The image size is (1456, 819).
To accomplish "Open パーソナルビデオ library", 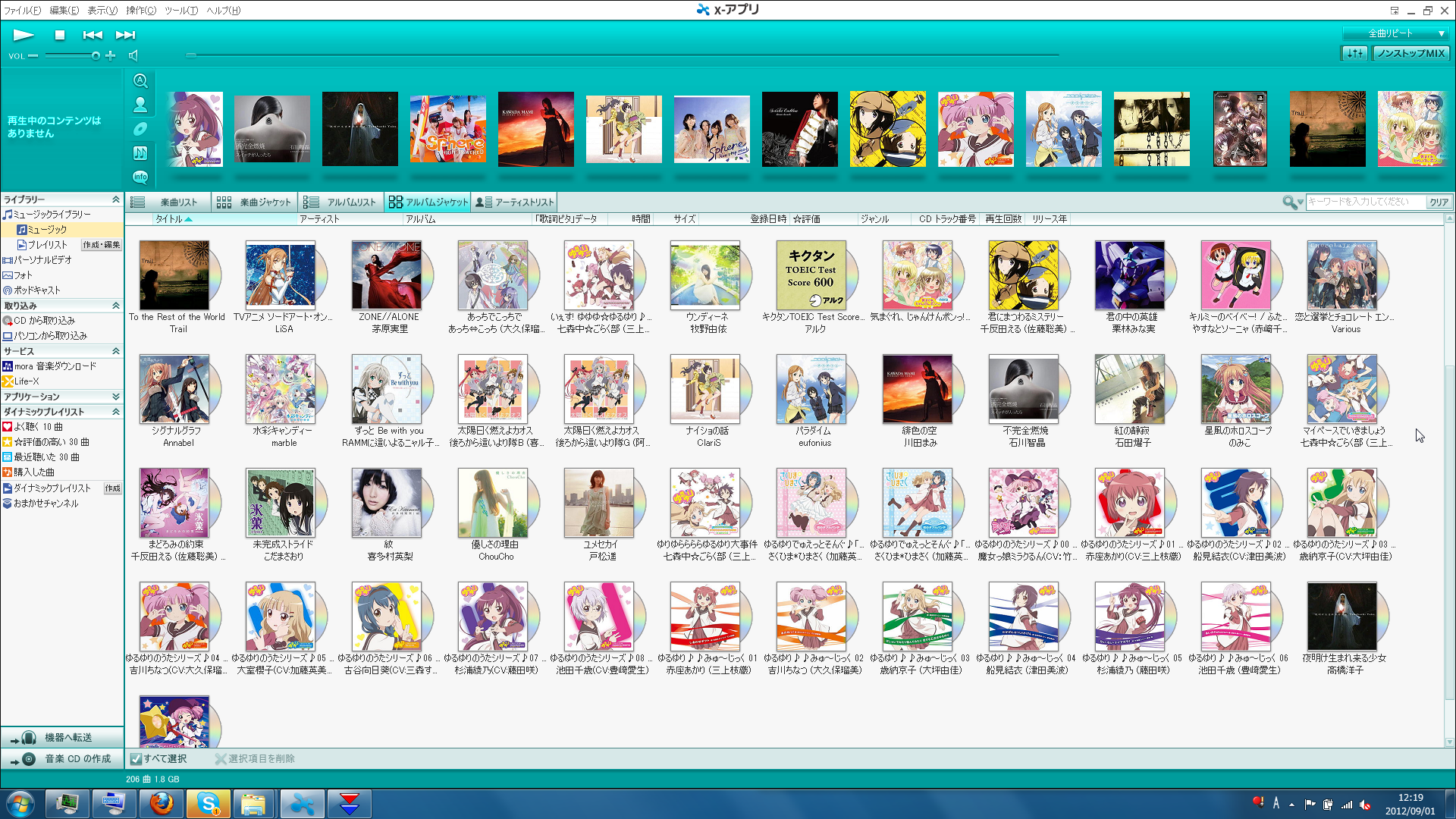I will (43, 260).
